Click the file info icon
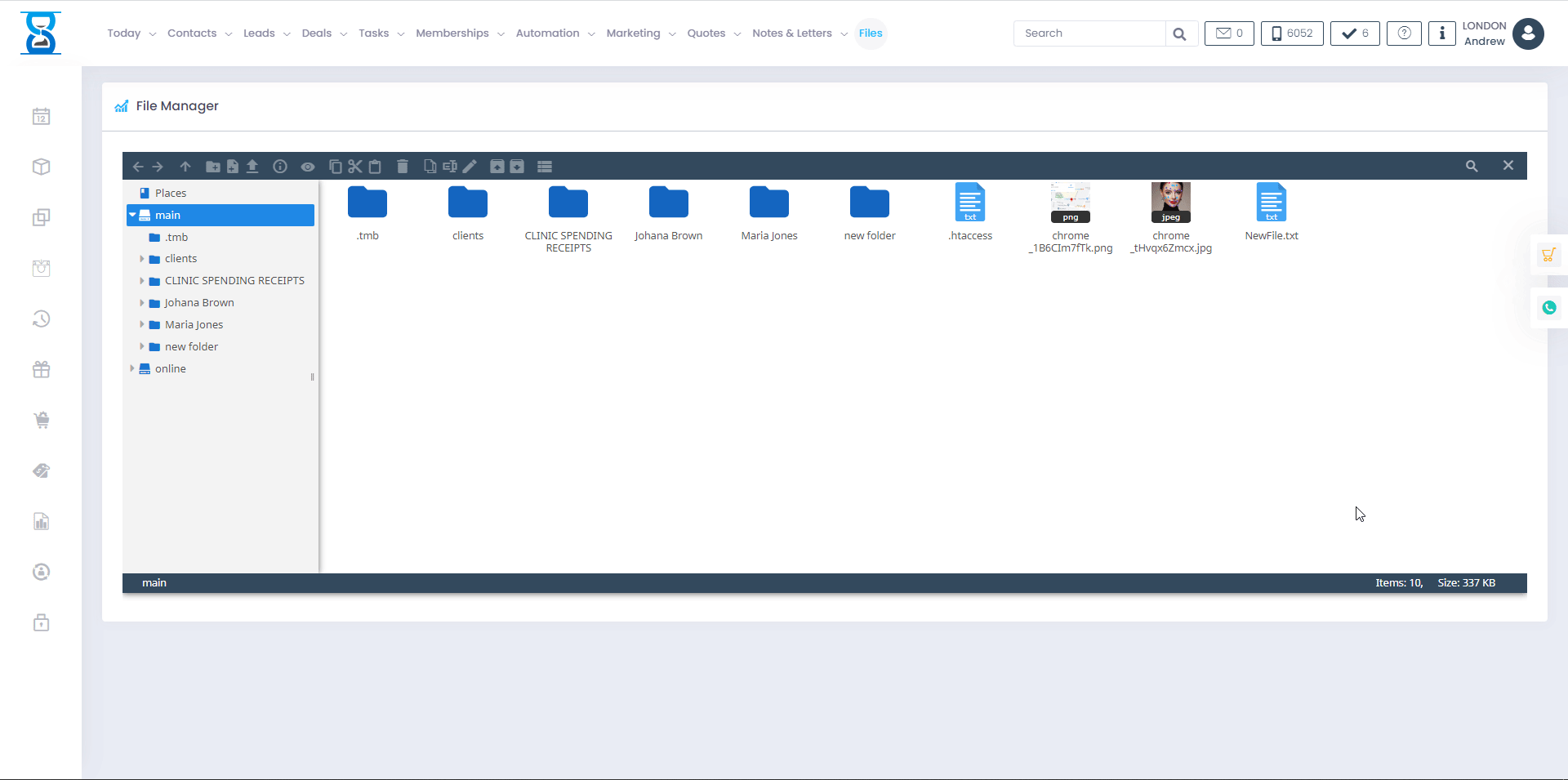The width and height of the screenshot is (1568, 780). (x=280, y=166)
